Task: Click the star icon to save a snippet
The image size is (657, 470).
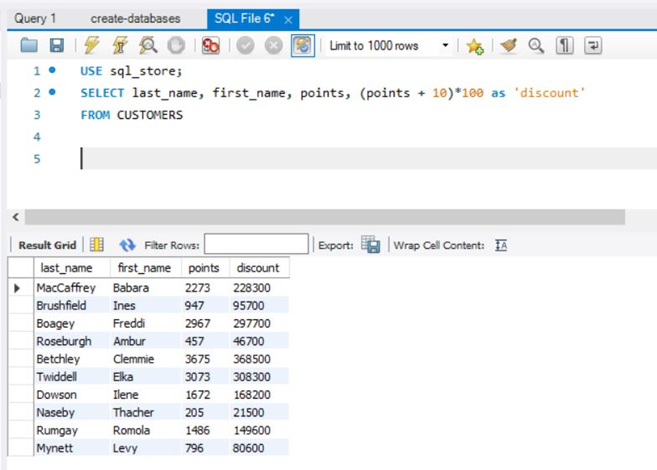Action: point(474,46)
